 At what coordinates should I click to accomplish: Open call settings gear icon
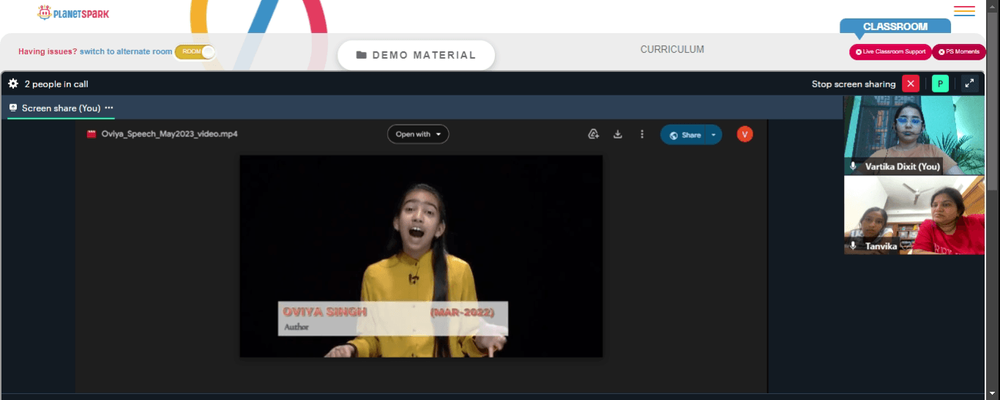pyautogui.click(x=13, y=84)
